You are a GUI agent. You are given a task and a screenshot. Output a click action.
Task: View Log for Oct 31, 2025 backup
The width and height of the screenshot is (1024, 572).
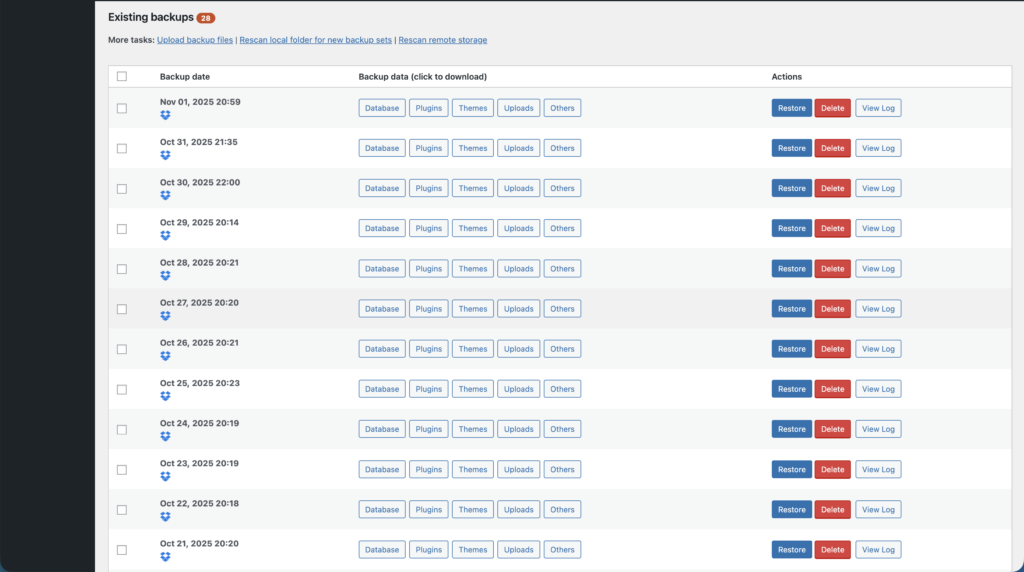(878, 148)
